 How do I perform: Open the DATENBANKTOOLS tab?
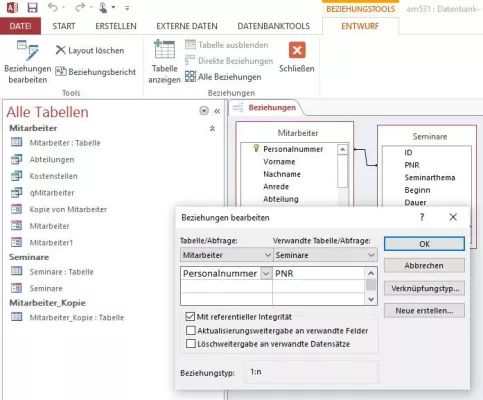pyautogui.click(x=274, y=26)
